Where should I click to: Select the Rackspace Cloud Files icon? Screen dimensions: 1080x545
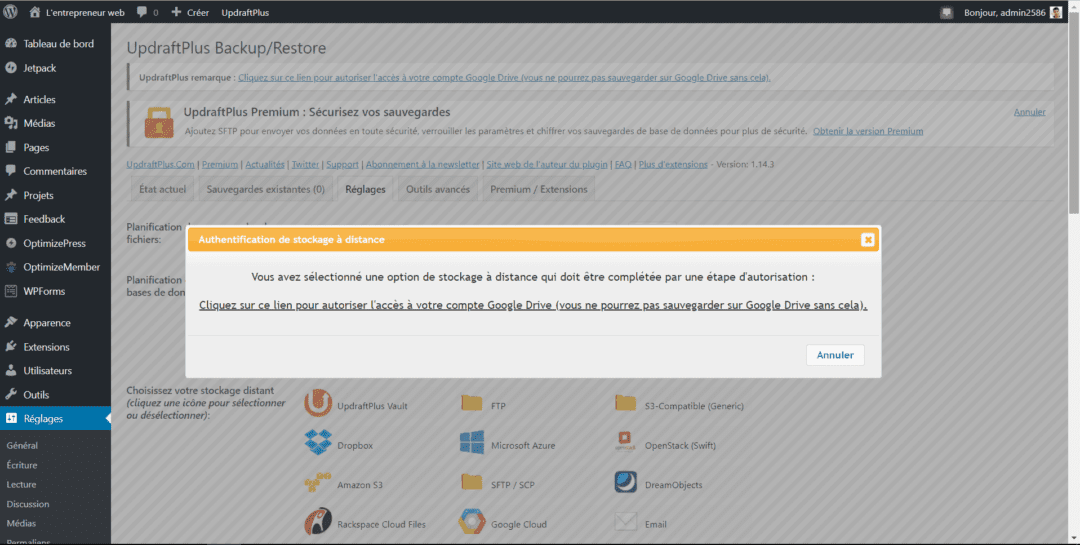(x=318, y=522)
